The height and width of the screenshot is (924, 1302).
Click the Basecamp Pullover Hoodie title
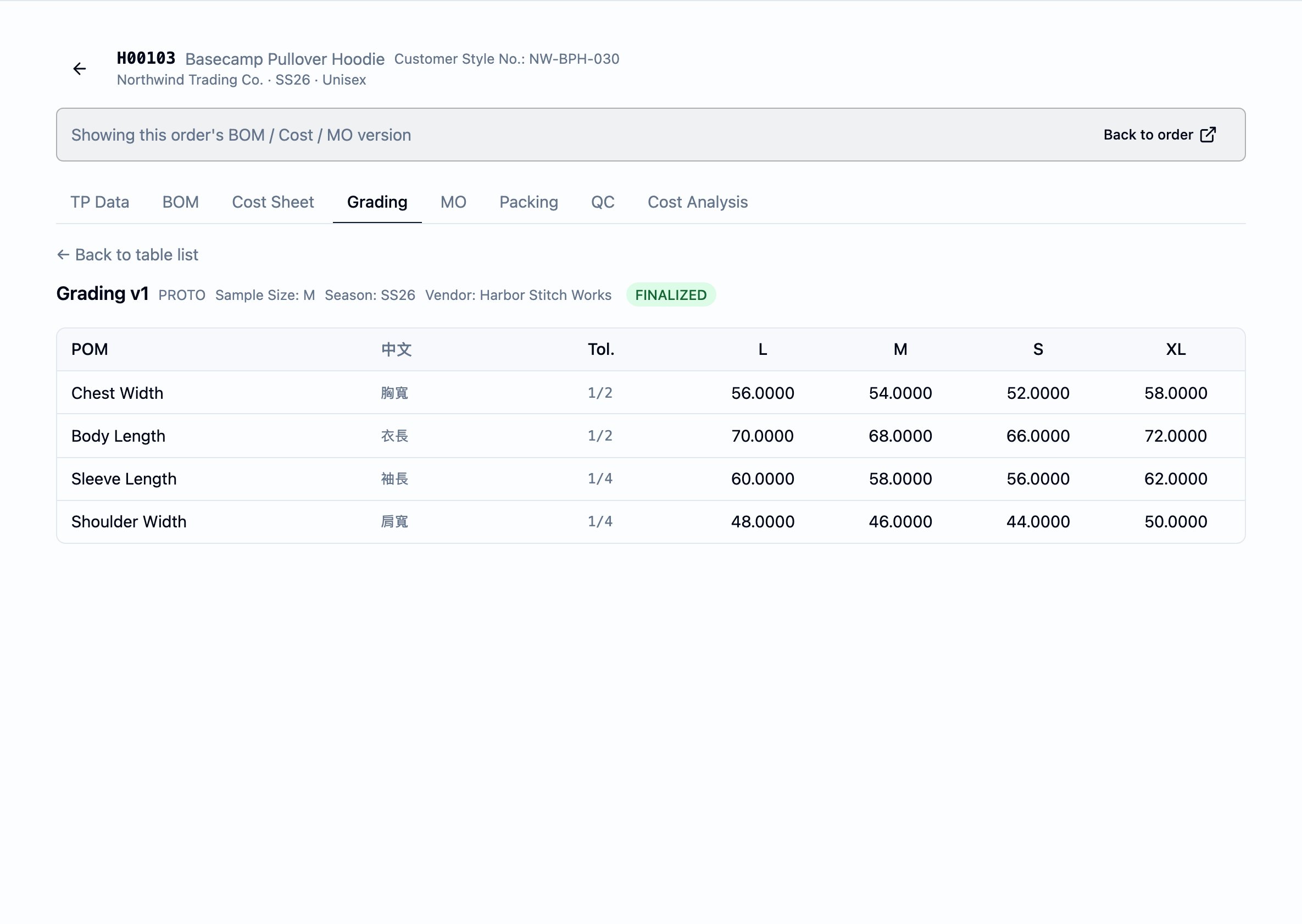[285, 59]
